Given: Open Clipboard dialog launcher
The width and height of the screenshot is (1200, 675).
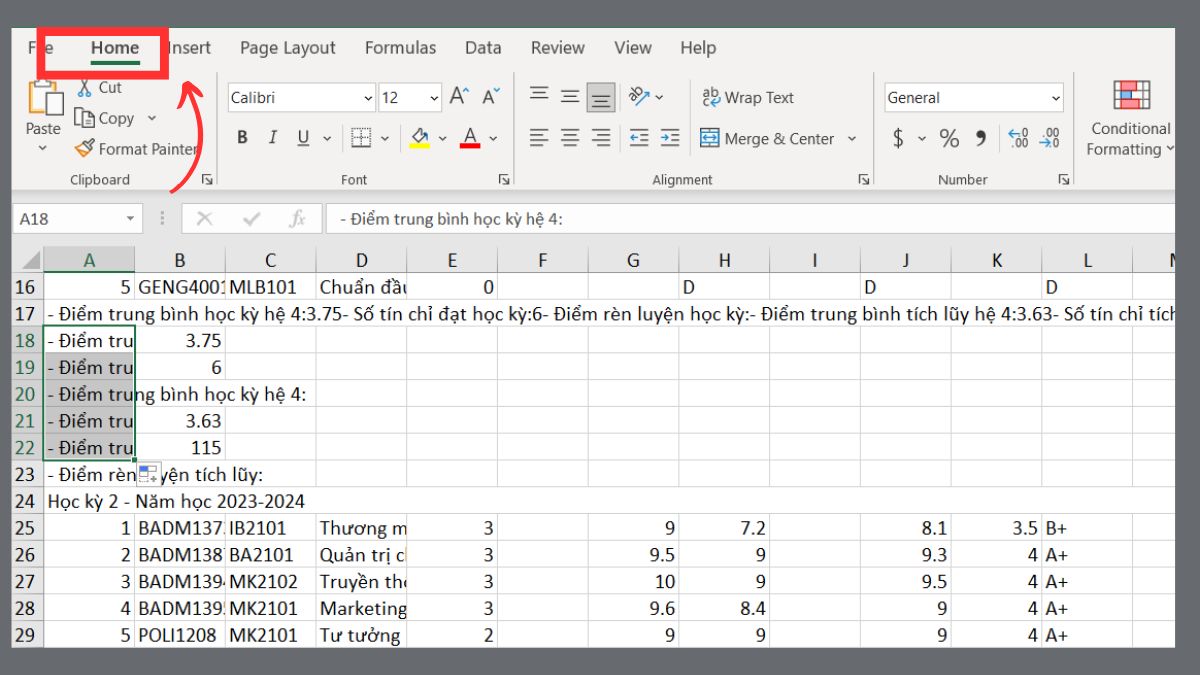Looking at the screenshot, I should point(207,180).
